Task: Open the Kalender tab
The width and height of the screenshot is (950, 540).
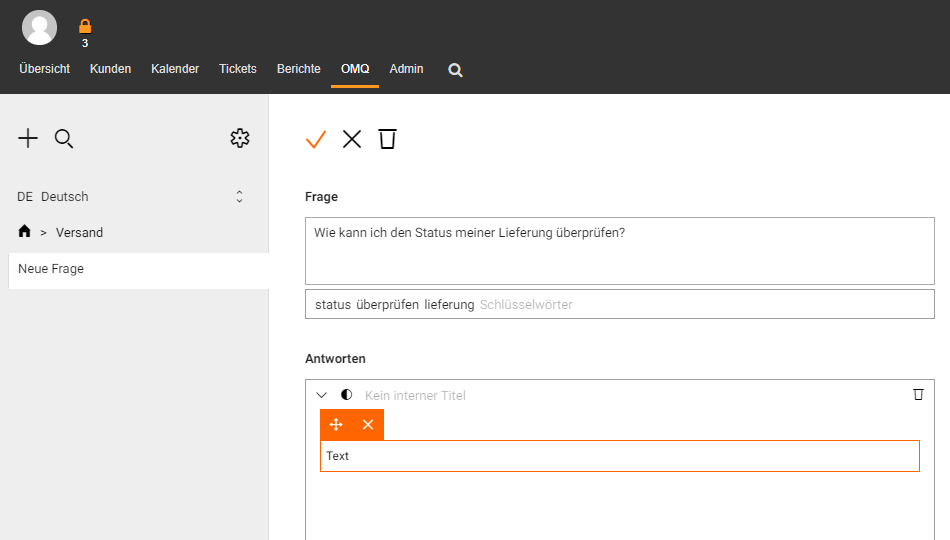Action: (175, 69)
